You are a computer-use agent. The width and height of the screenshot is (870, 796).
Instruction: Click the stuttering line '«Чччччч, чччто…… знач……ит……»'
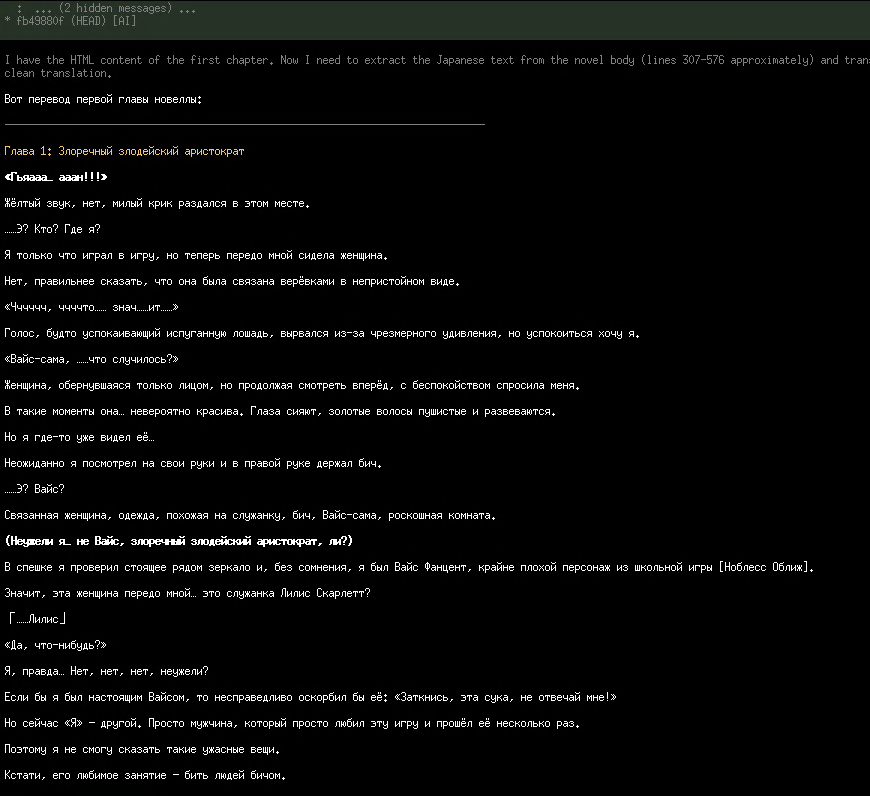[92, 307]
